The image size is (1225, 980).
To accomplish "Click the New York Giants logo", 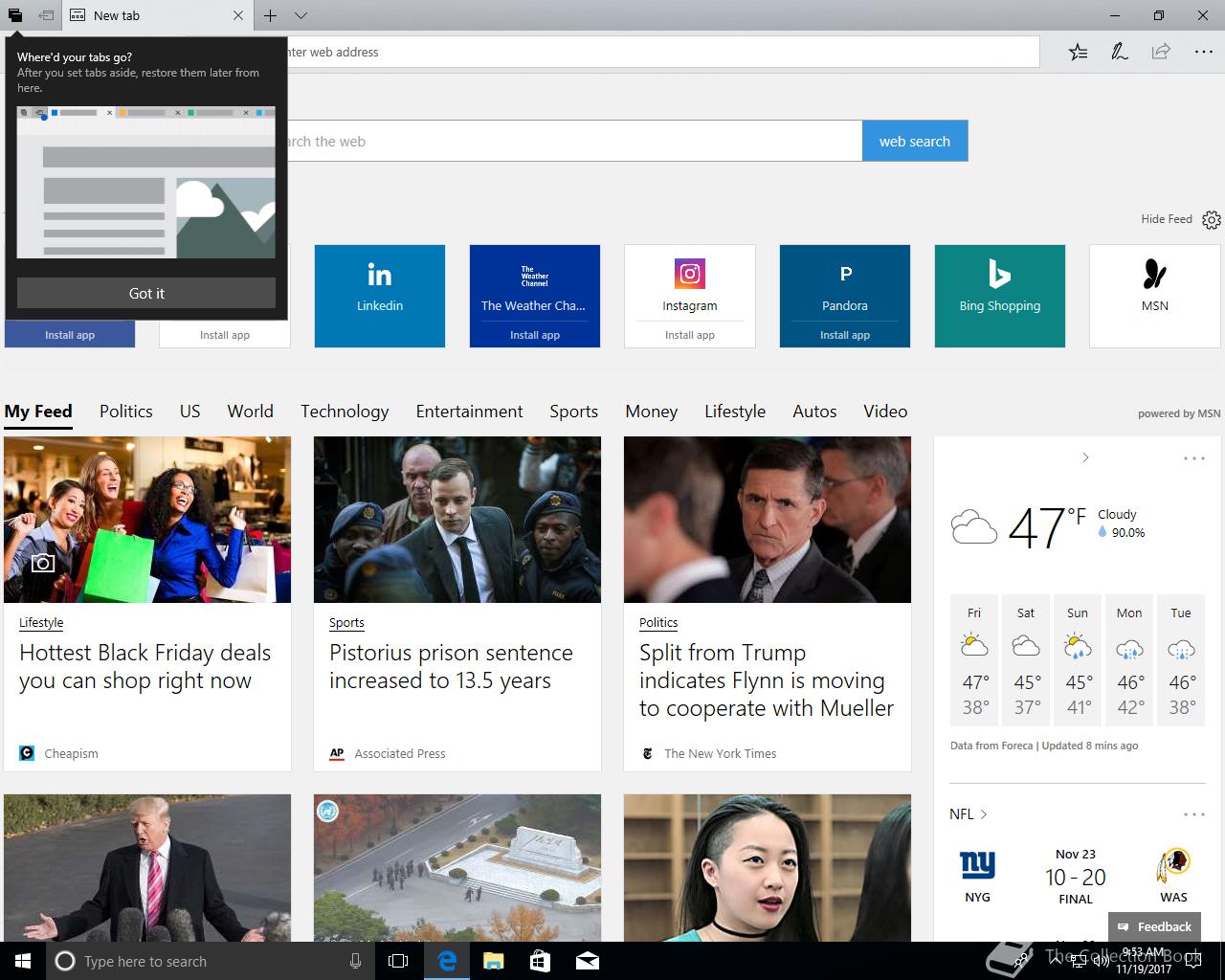I will [x=977, y=864].
